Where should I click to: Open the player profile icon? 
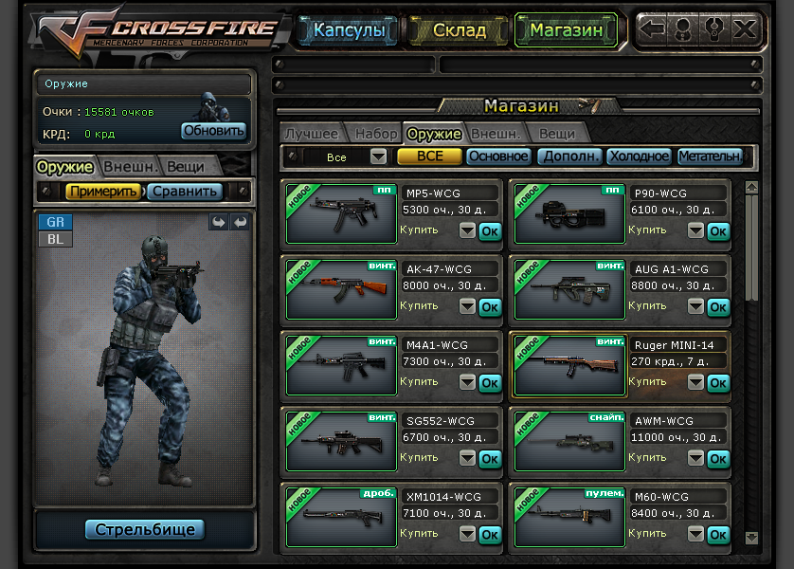(x=682, y=29)
